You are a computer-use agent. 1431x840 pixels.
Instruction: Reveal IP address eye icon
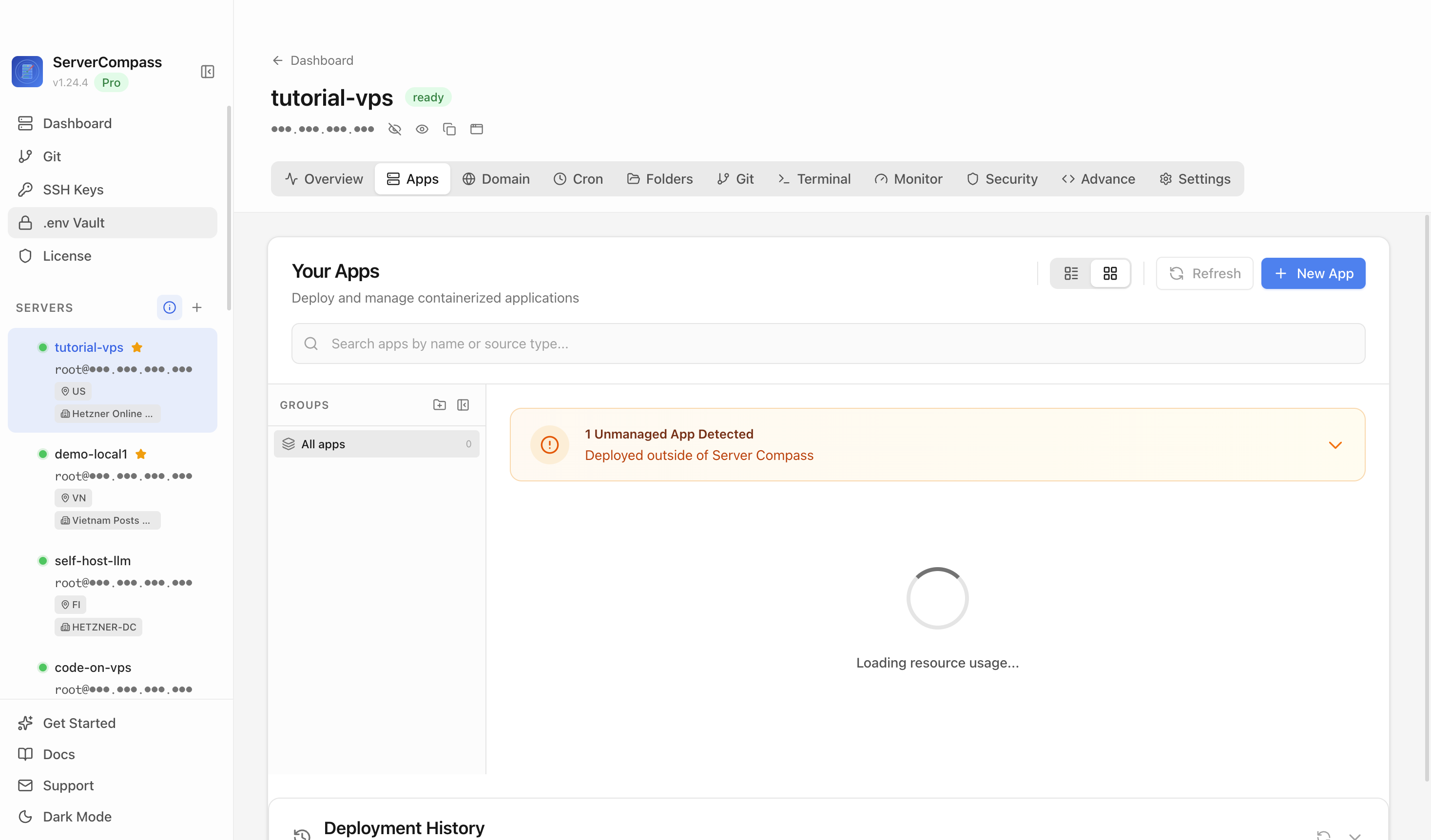click(422, 130)
